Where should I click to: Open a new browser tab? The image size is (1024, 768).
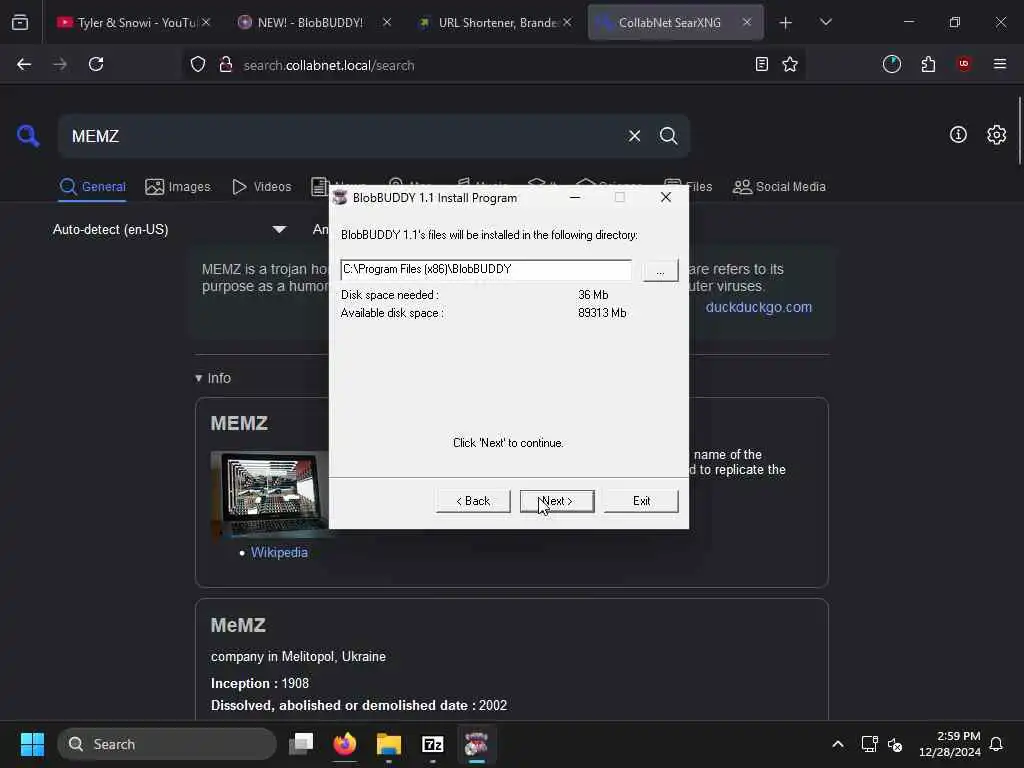[x=786, y=23]
